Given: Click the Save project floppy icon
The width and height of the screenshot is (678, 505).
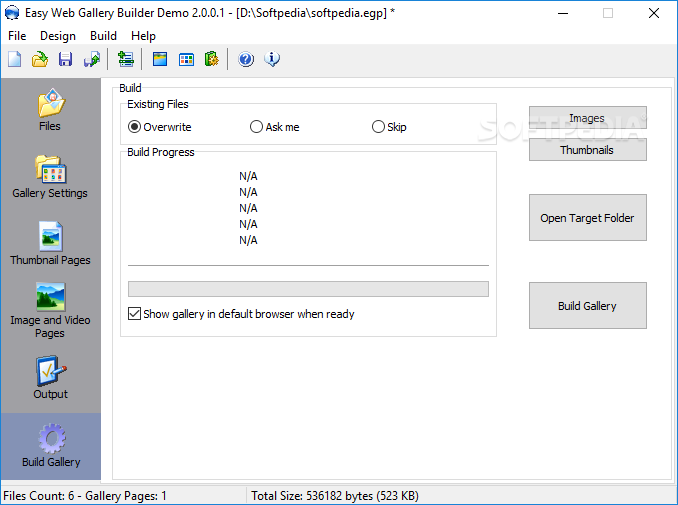Looking at the screenshot, I should coord(65,59).
